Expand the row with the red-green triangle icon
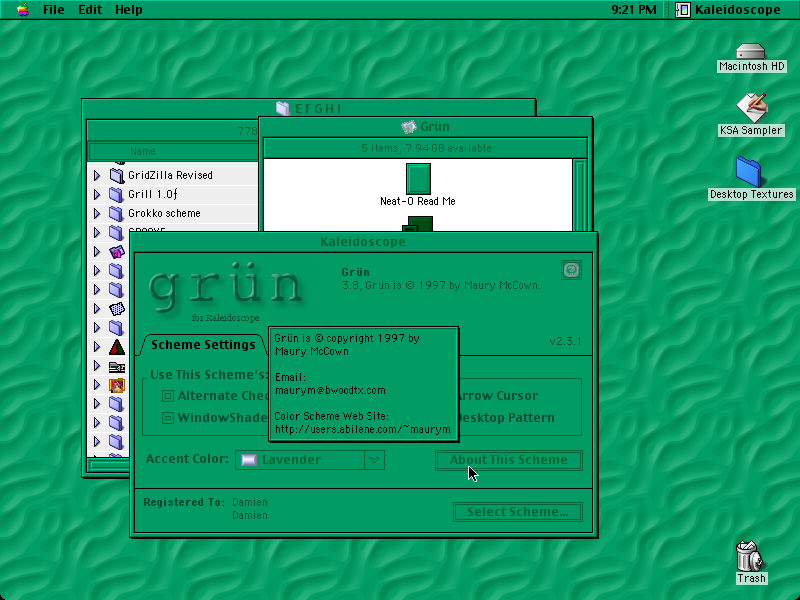 pyautogui.click(x=97, y=347)
